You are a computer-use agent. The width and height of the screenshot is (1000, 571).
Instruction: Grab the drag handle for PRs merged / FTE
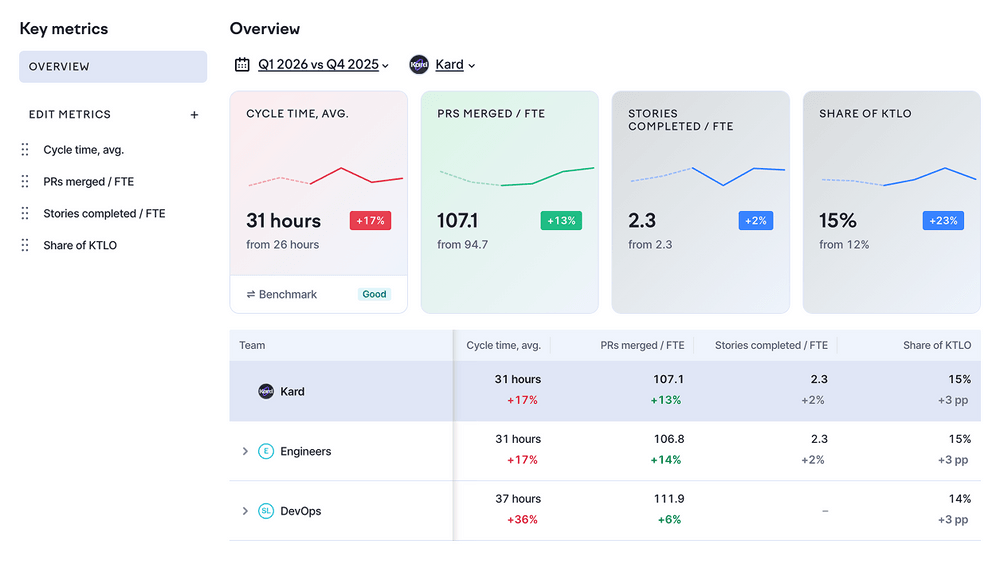pos(25,182)
